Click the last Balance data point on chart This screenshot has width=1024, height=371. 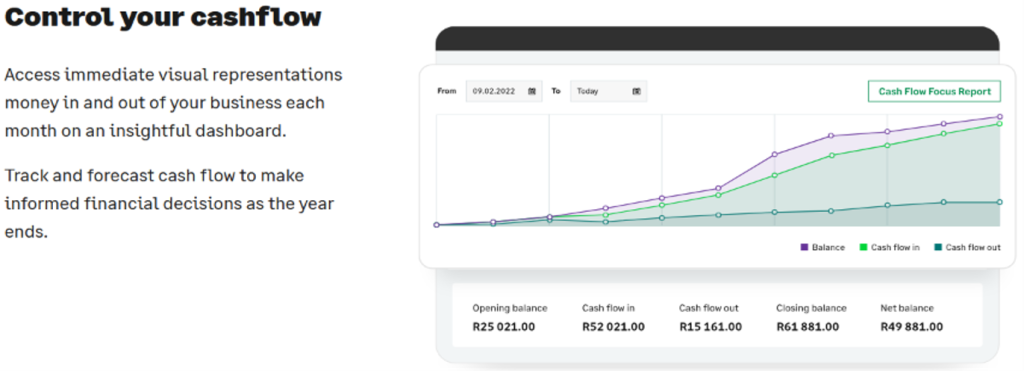click(999, 117)
